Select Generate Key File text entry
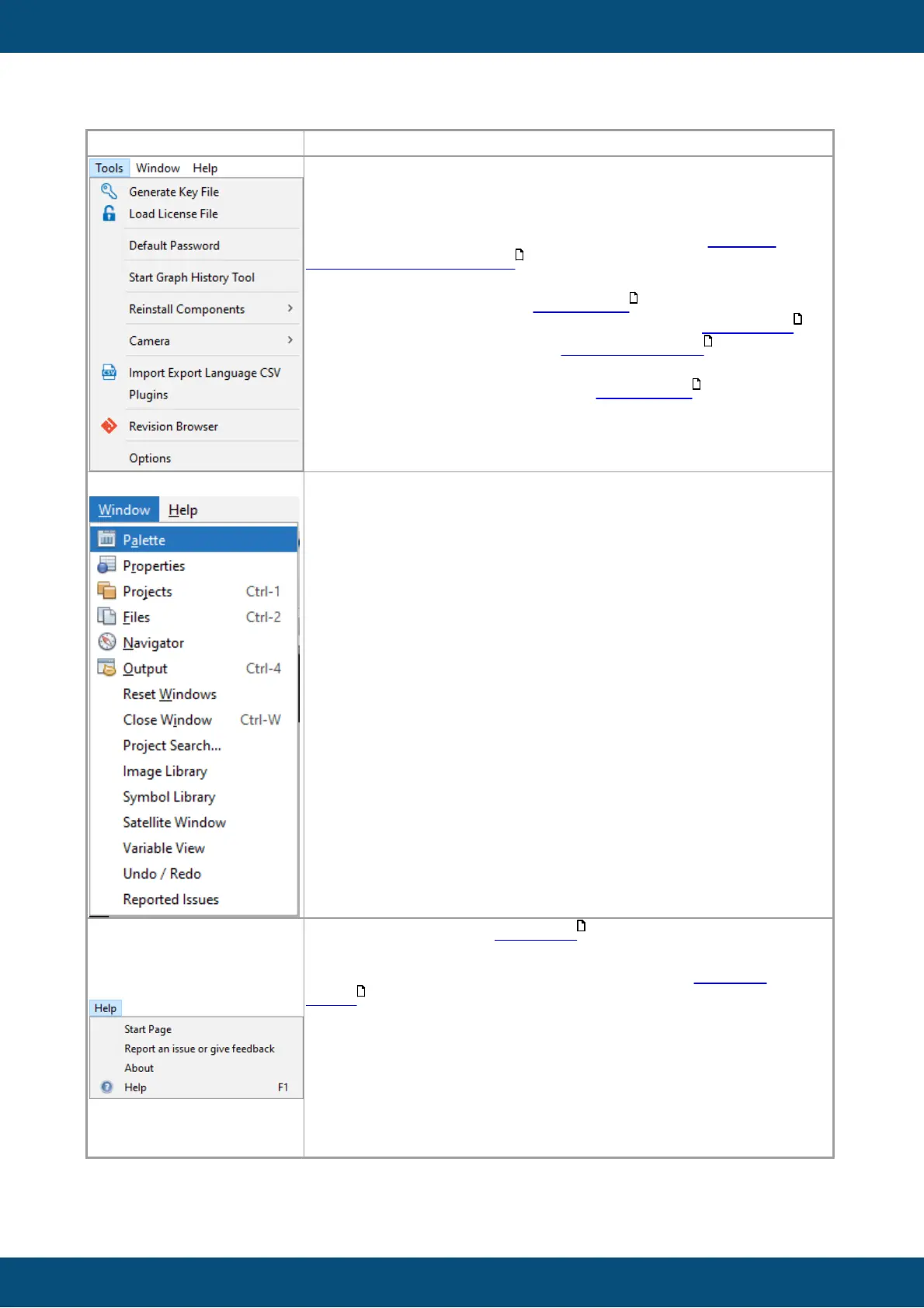Viewport: 924px width, 1308px height. pyautogui.click(x=174, y=192)
